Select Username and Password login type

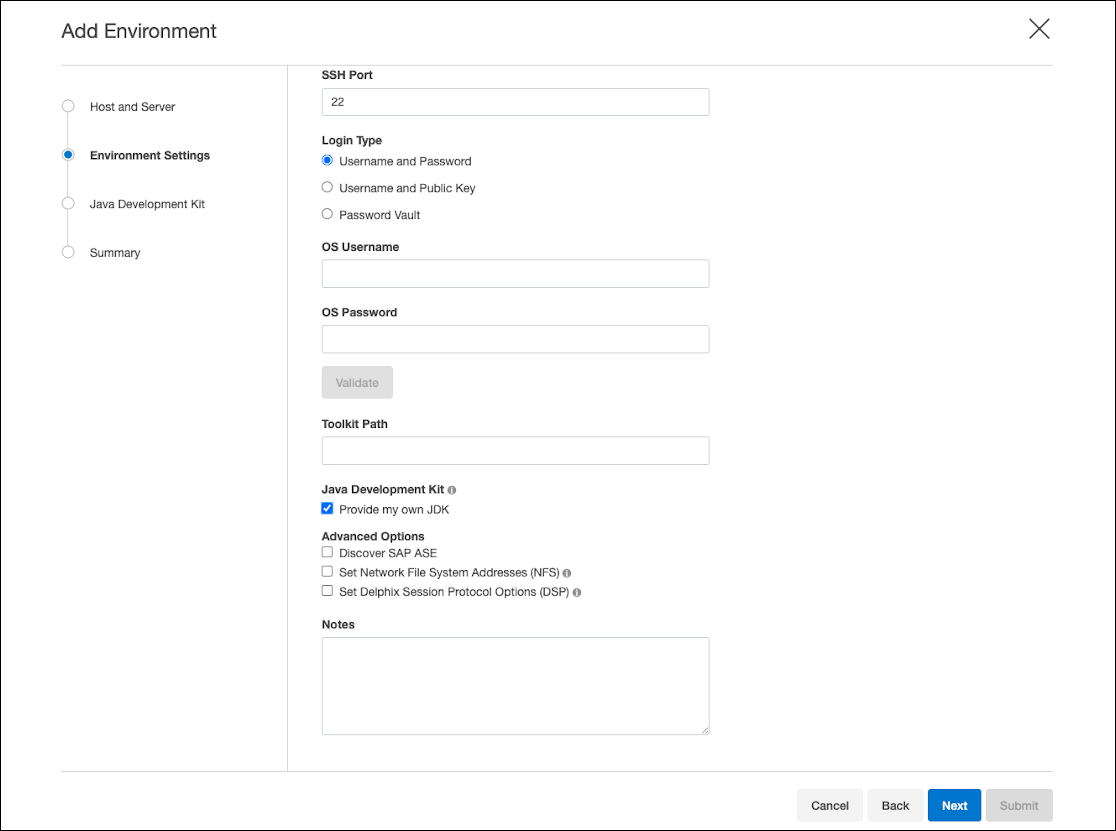coord(327,160)
